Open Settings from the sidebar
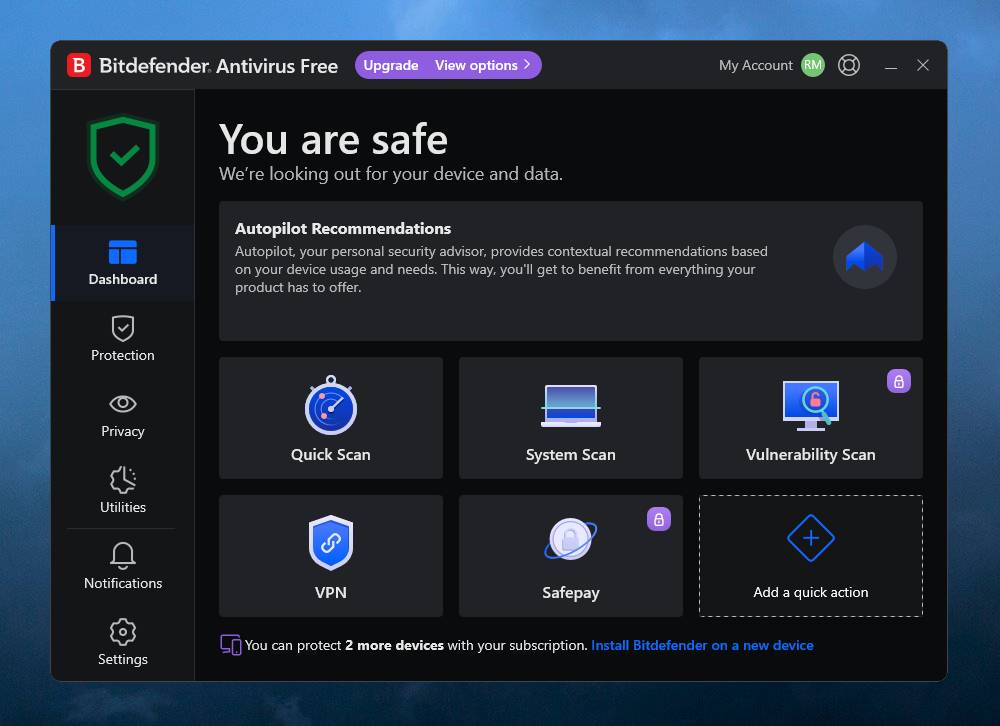This screenshot has width=1000, height=726. click(x=122, y=642)
